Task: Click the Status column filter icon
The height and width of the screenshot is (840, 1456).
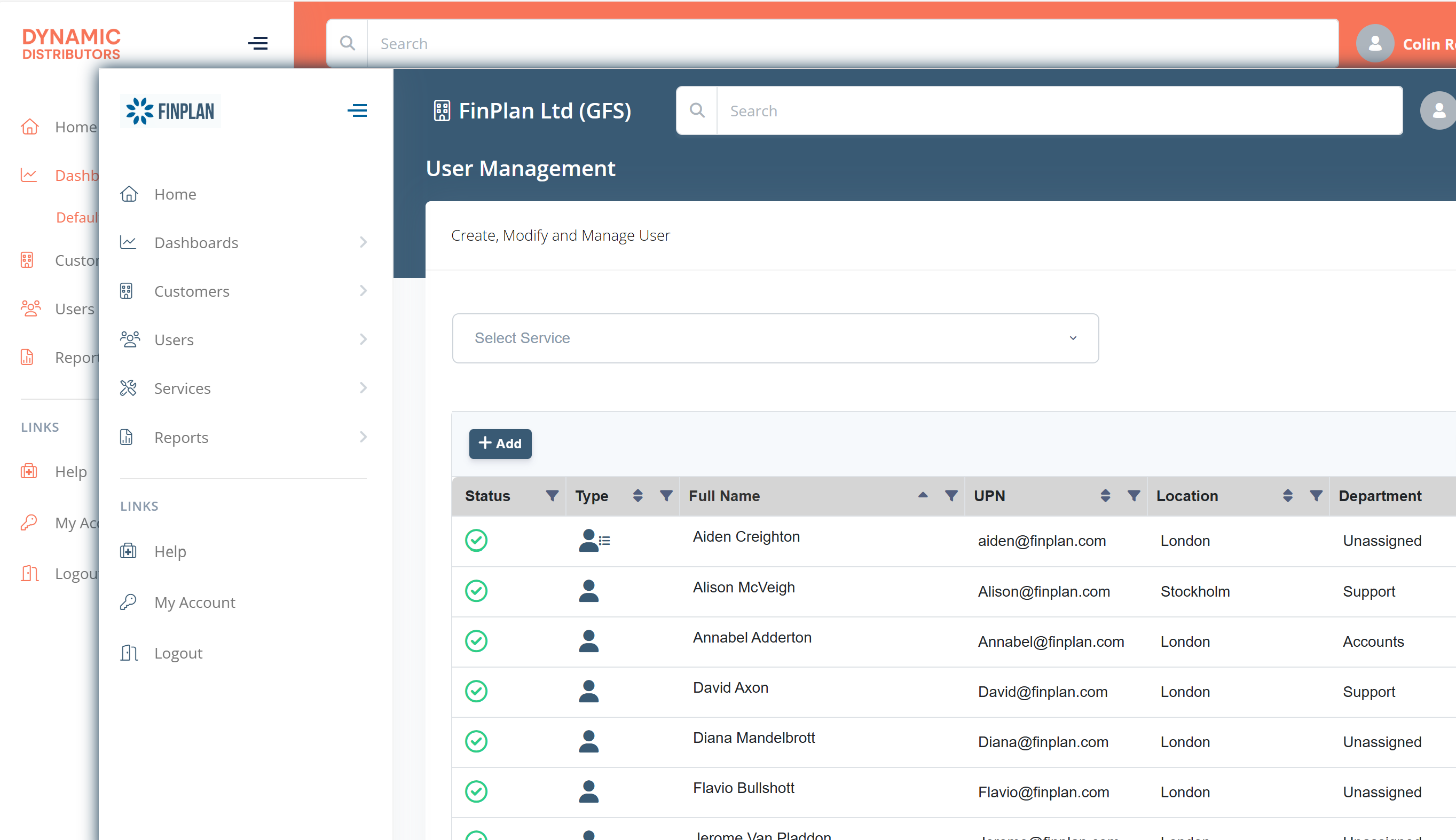Action: 552,496
